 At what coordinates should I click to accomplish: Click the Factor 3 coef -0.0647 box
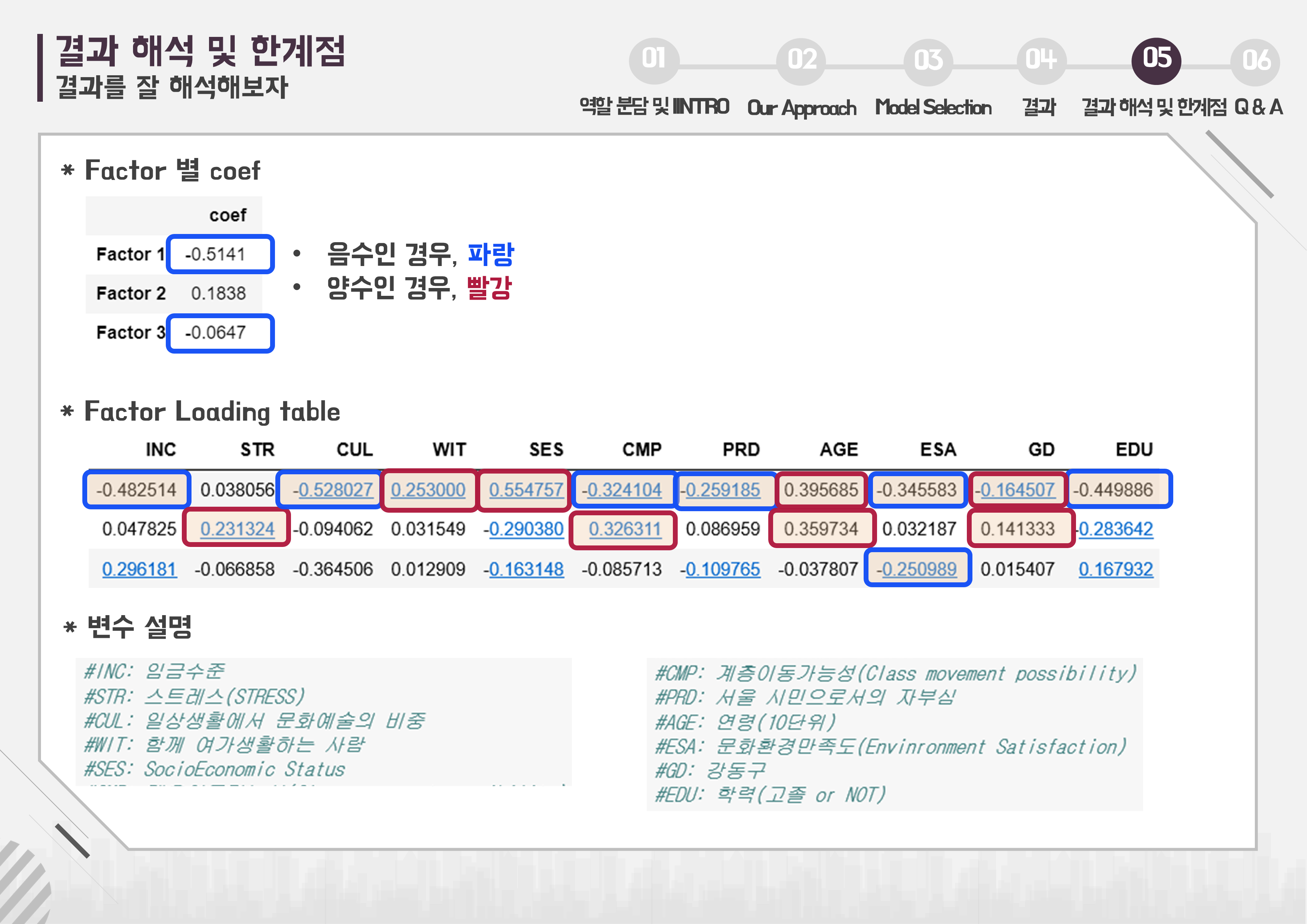click(220, 332)
